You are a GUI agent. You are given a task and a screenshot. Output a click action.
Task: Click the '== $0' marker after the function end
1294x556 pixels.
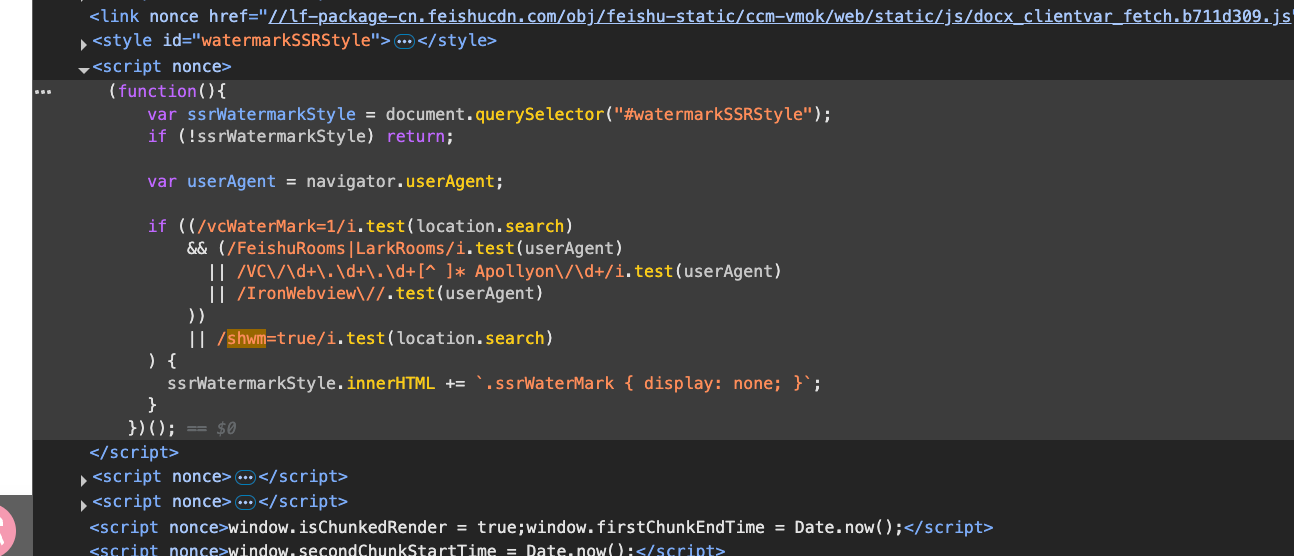tap(211, 428)
